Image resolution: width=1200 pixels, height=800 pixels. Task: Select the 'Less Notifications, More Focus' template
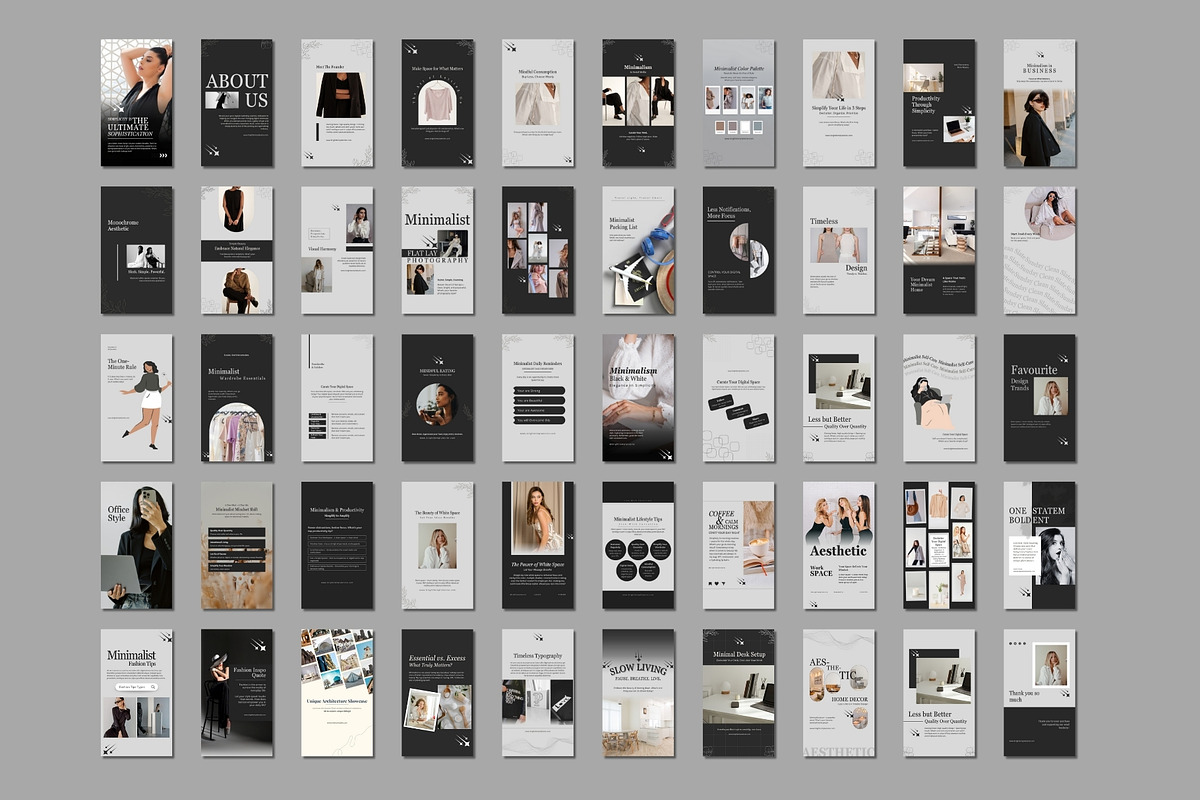click(x=738, y=250)
